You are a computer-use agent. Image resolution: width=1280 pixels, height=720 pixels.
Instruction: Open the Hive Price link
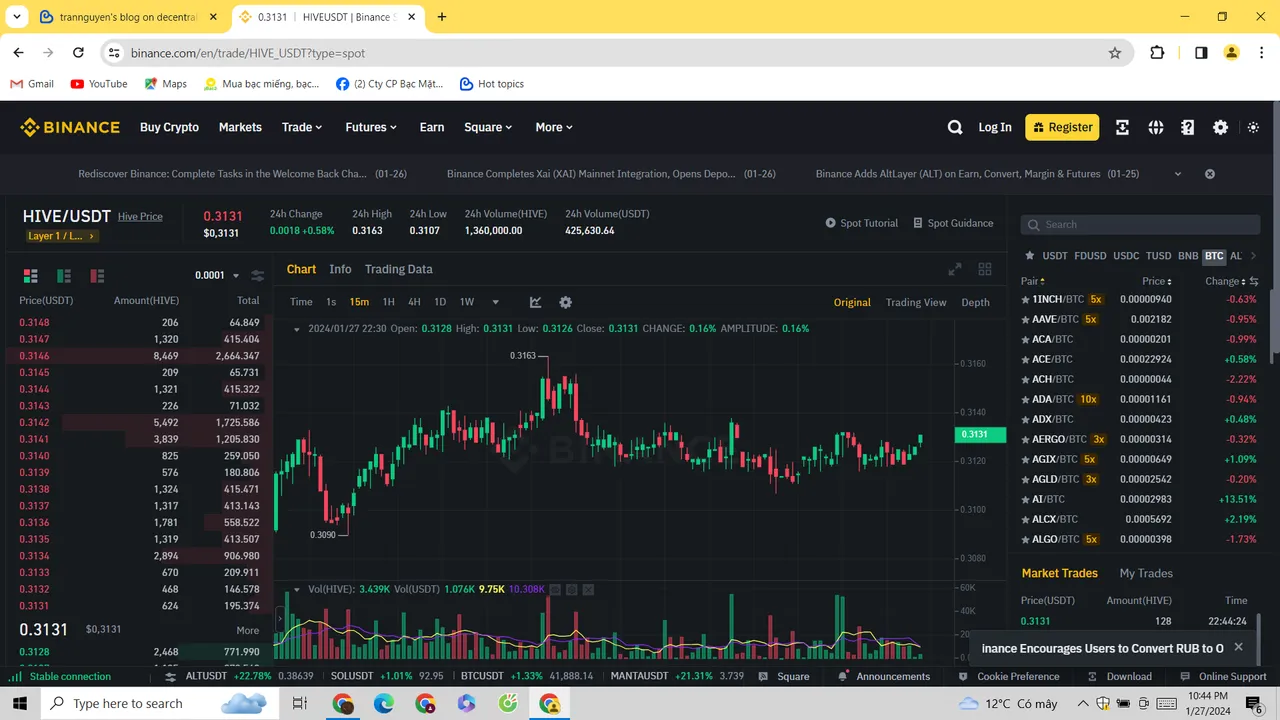[140, 217]
